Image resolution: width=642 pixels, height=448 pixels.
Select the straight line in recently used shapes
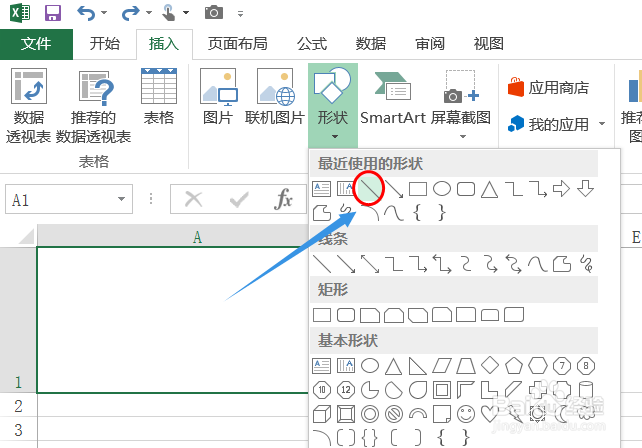tap(369, 189)
